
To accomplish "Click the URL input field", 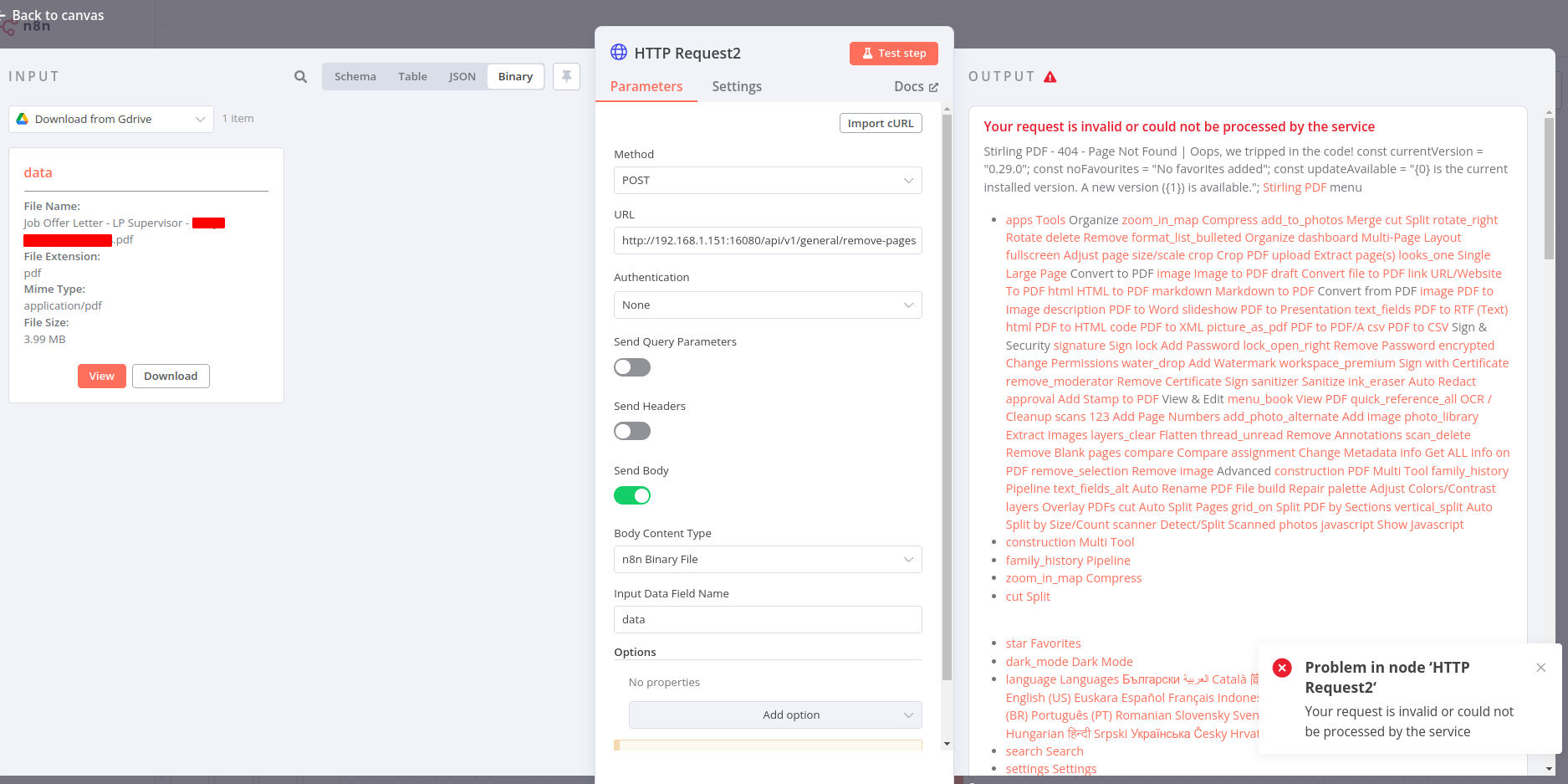I will [768, 240].
